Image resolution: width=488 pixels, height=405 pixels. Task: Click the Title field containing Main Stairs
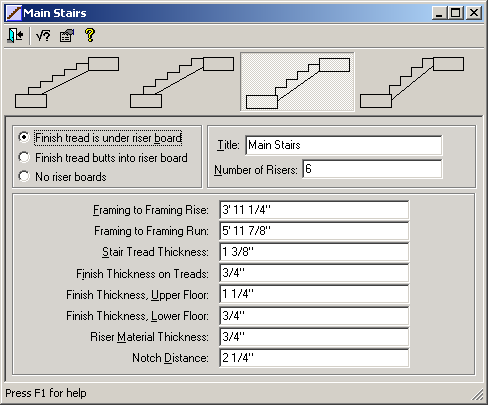click(344, 145)
